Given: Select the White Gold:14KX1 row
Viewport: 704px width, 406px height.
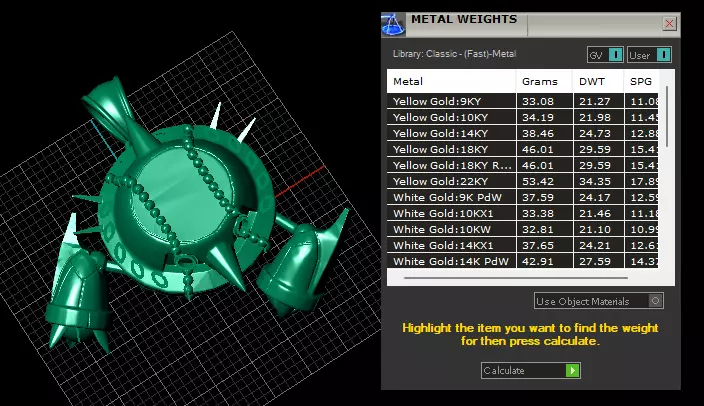Looking at the screenshot, I should pyautogui.click(x=523, y=245).
